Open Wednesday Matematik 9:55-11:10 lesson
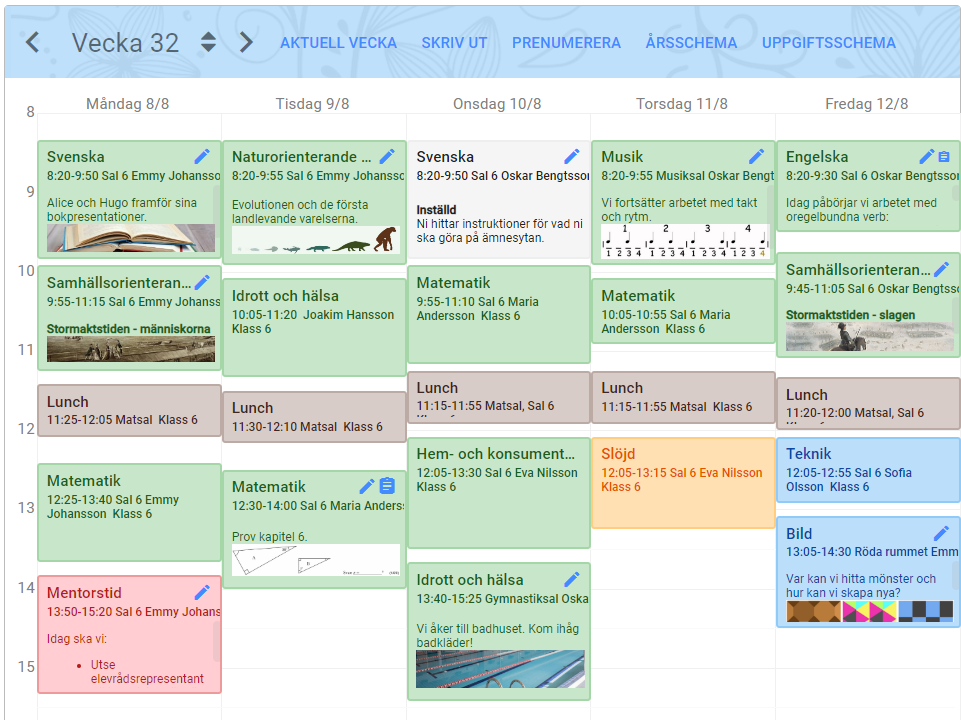Screen dimensions: 961x720 [x=499, y=314]
